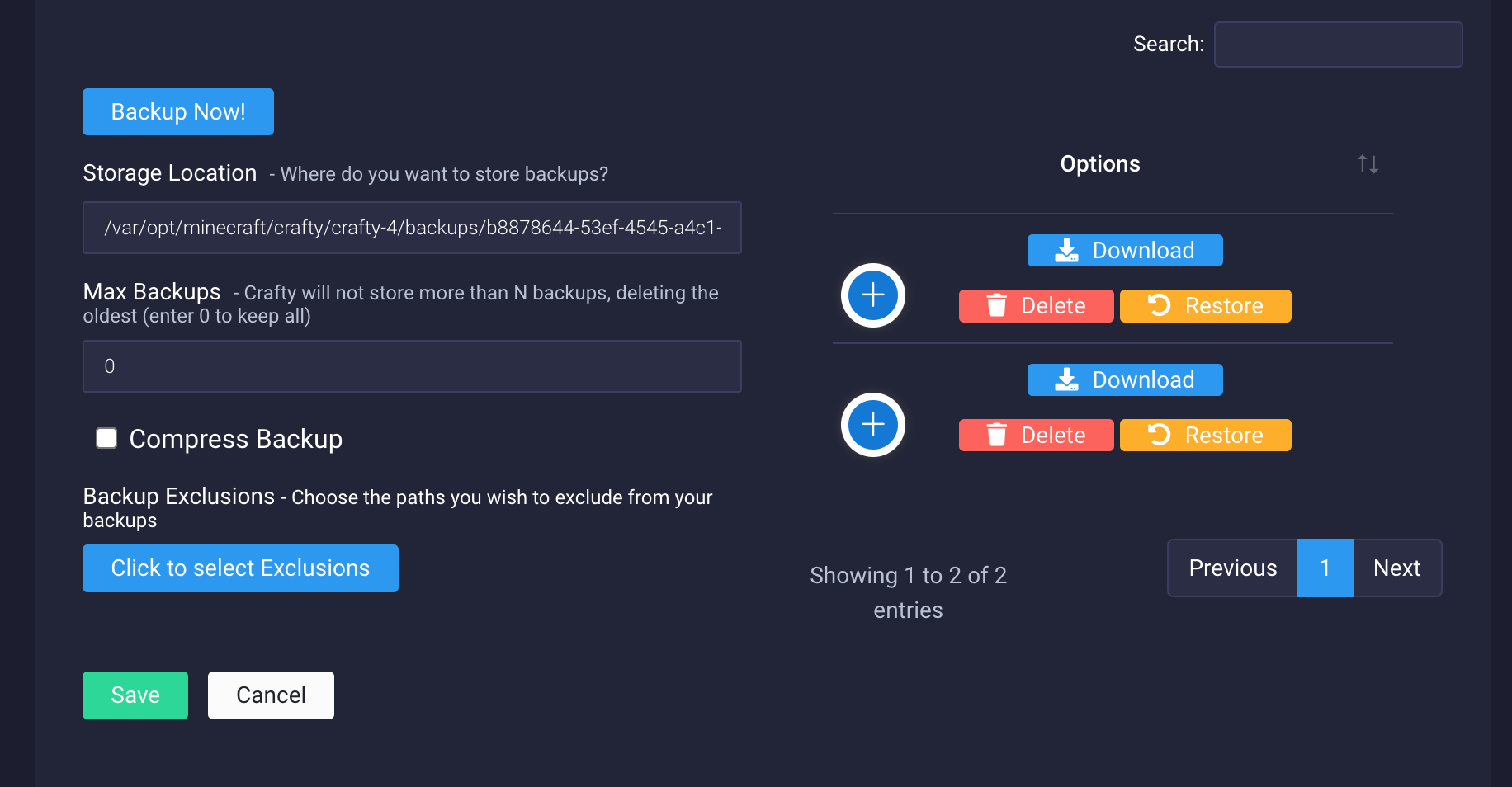Click the Max Backups number field

click(x=412, y=366)
